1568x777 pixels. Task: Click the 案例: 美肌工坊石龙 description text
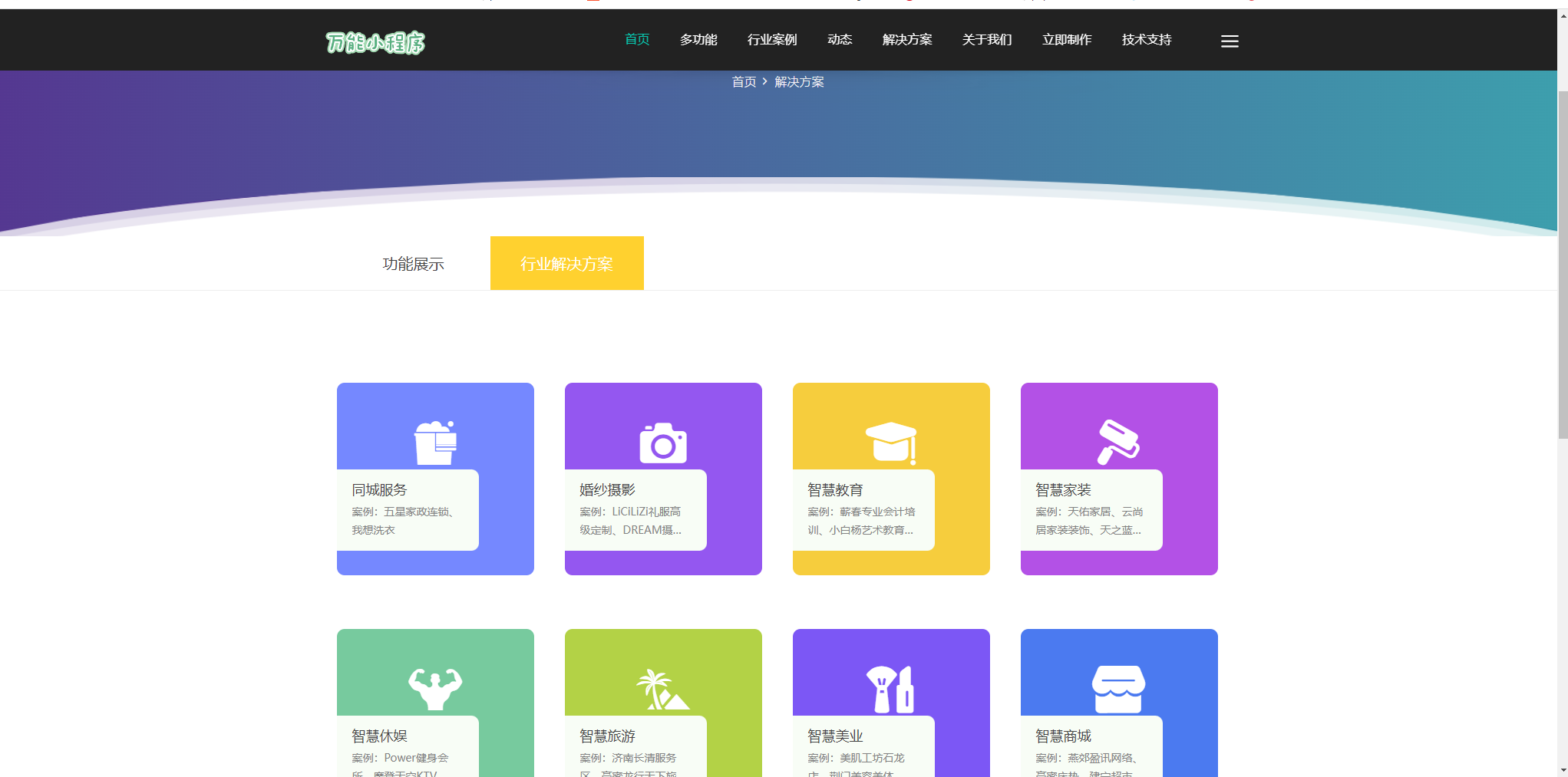point(857,765)
